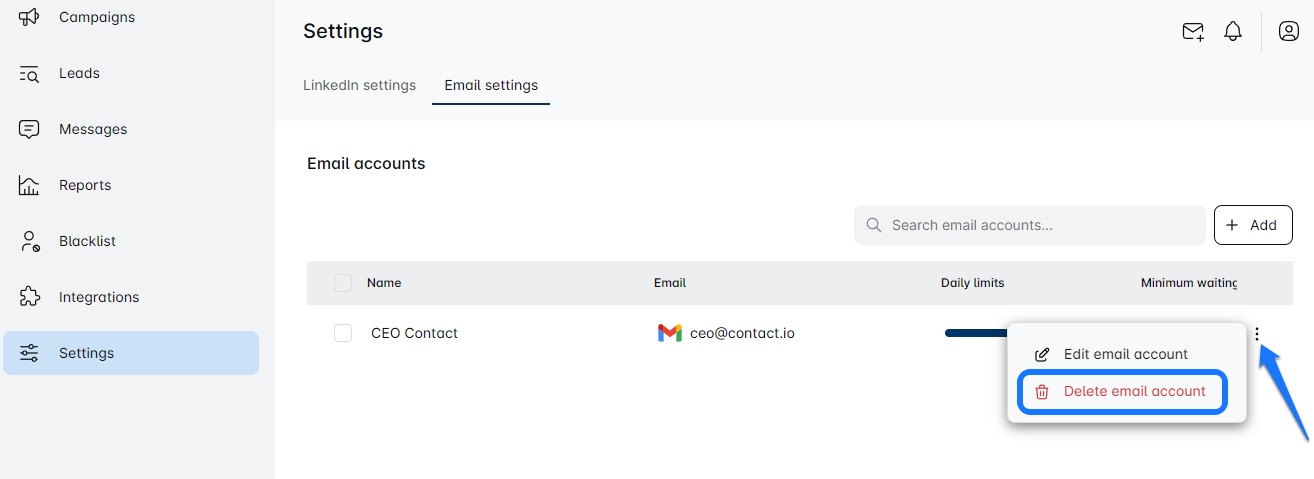Switch to LinkedIn settings tab
The image size is (1314, 479).
359,85
